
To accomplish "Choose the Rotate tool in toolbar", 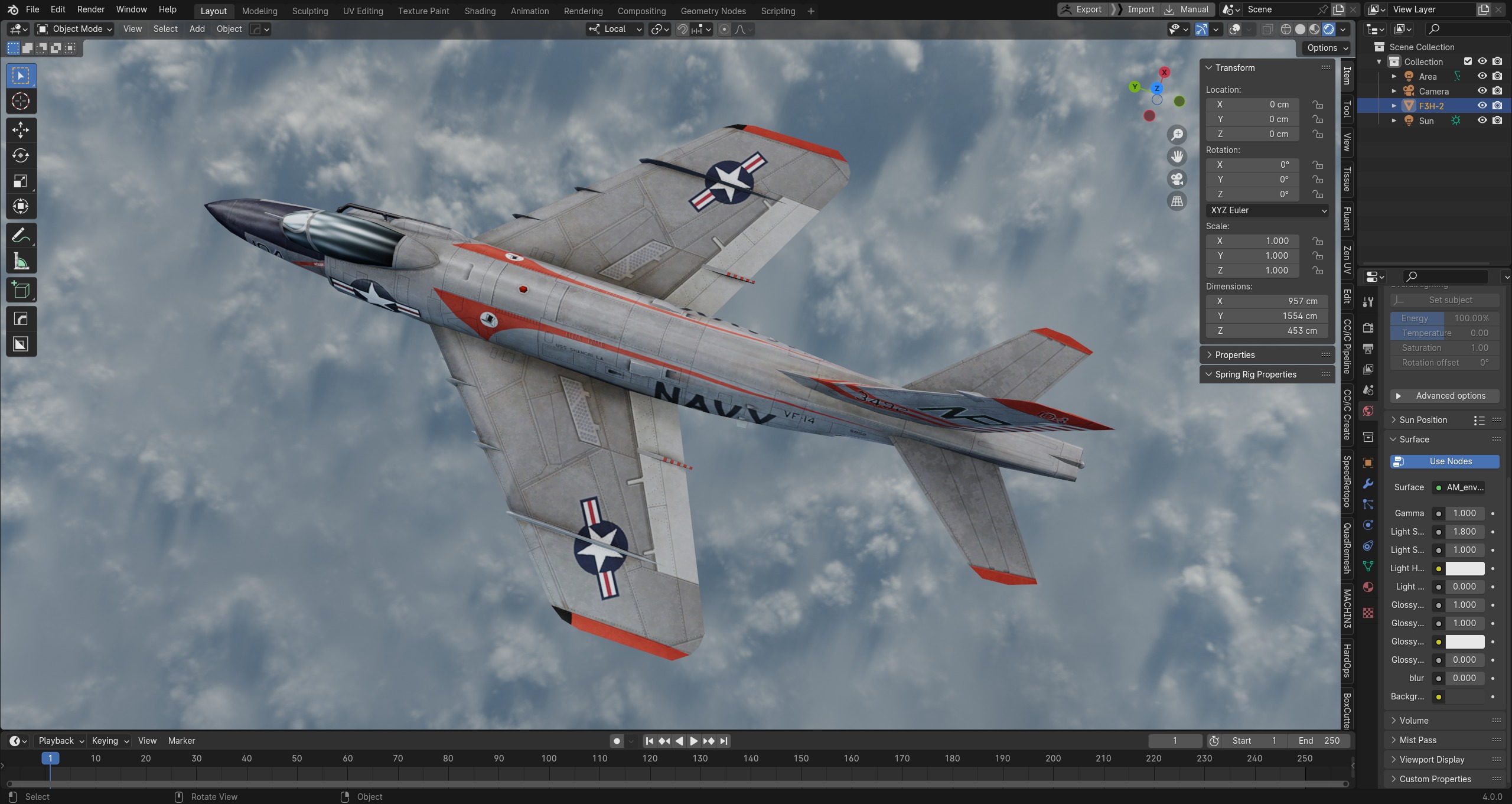I will coord(21,155).
